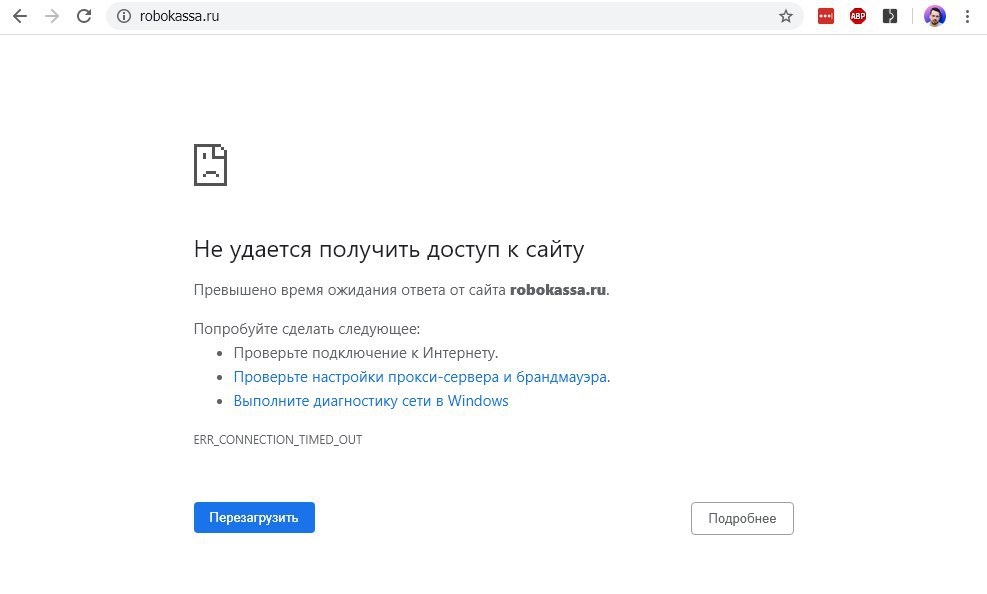Click the forward navigation arrow
This screenshot has height=594, width=987.
52,16
